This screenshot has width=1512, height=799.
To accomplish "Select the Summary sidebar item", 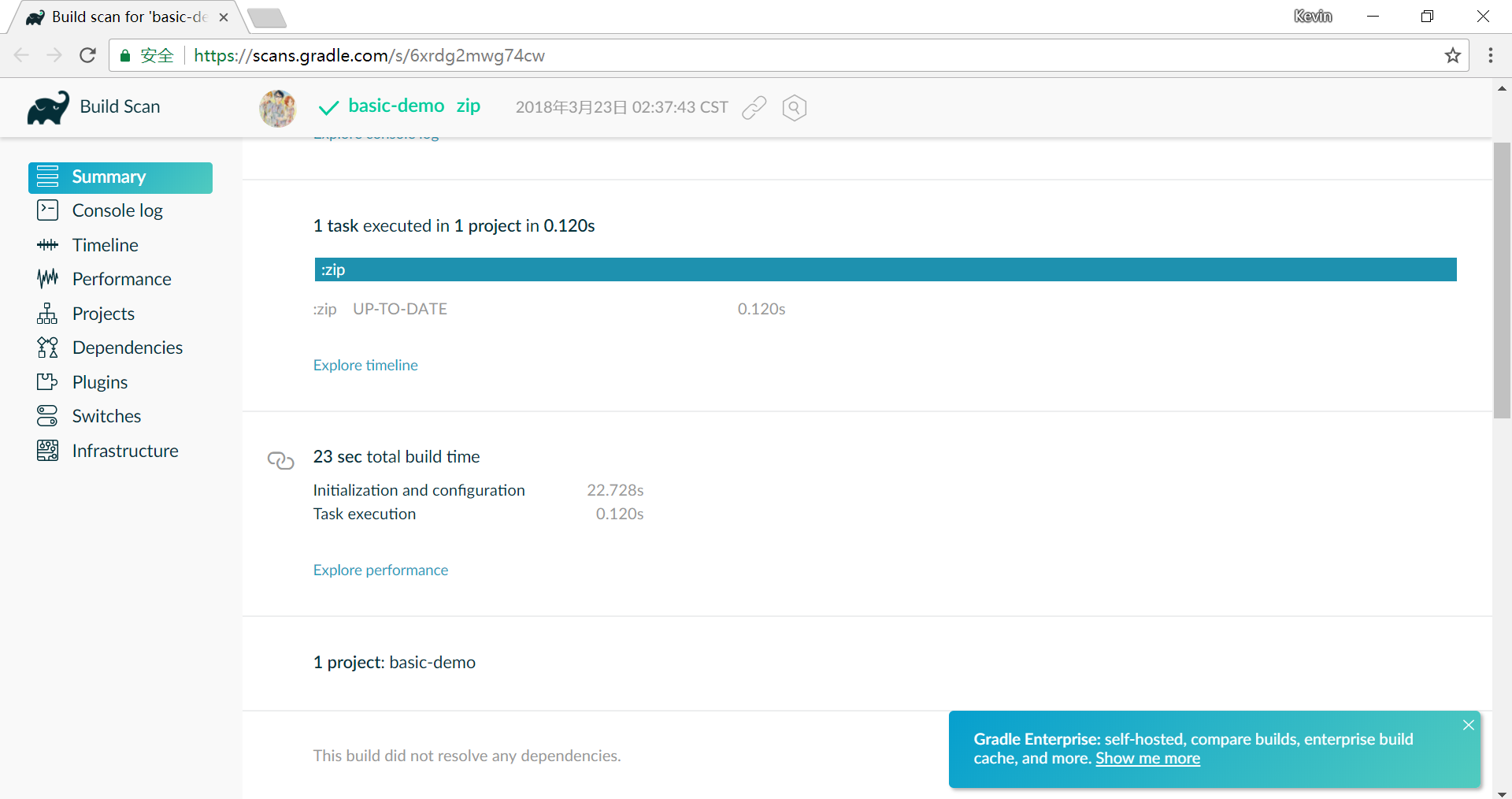I will tap(120, 177).
